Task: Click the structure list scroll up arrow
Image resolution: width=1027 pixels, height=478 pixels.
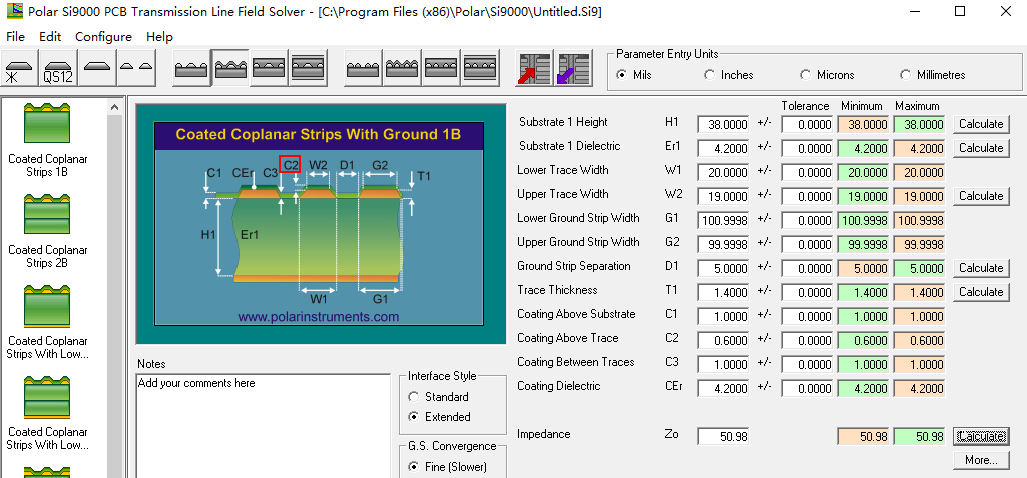Action: tap(115, 107)
